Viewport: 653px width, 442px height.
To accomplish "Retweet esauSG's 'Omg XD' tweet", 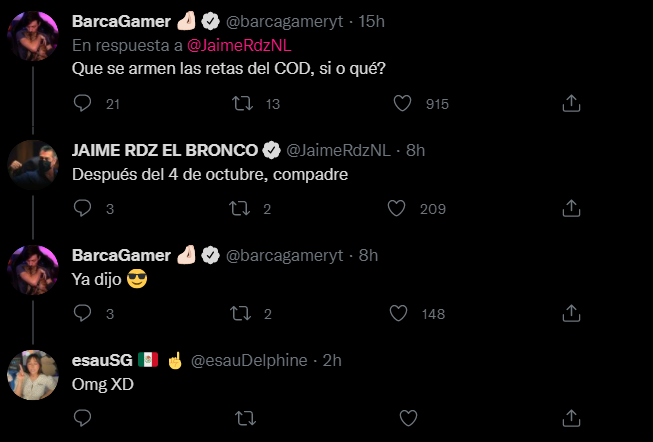I will point(241,417).
